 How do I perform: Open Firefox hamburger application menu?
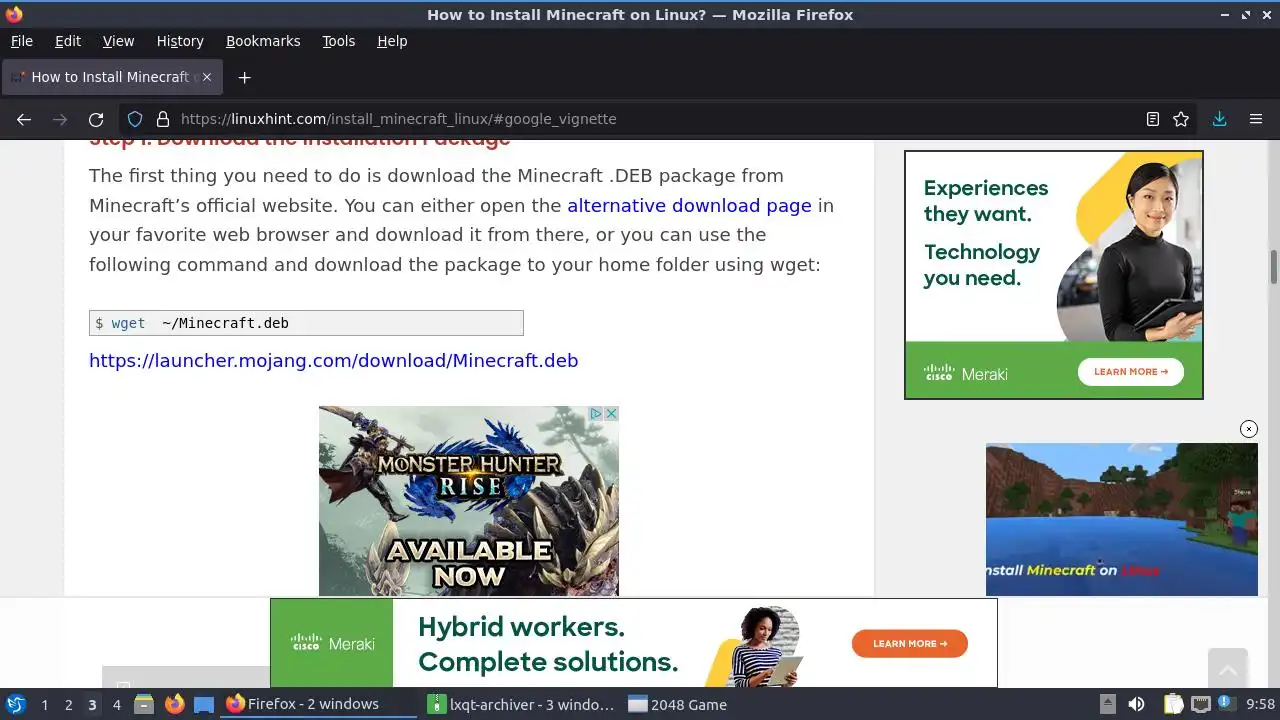click(x=1256, y=119)
